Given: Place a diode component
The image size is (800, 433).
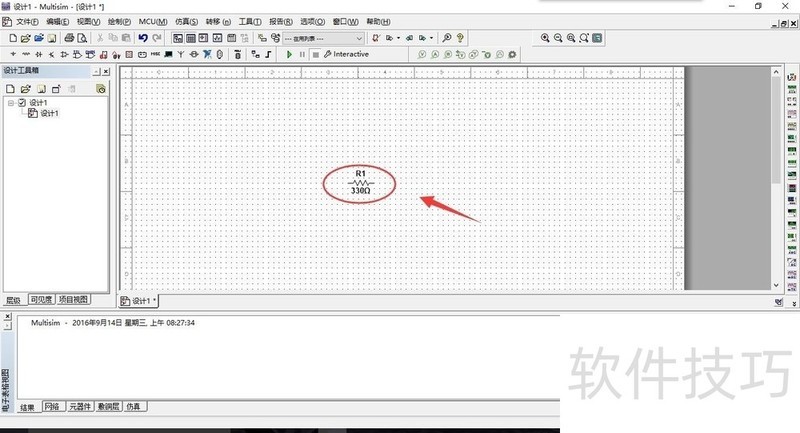Looking at the screenshot, I should (x=39, y=54).
